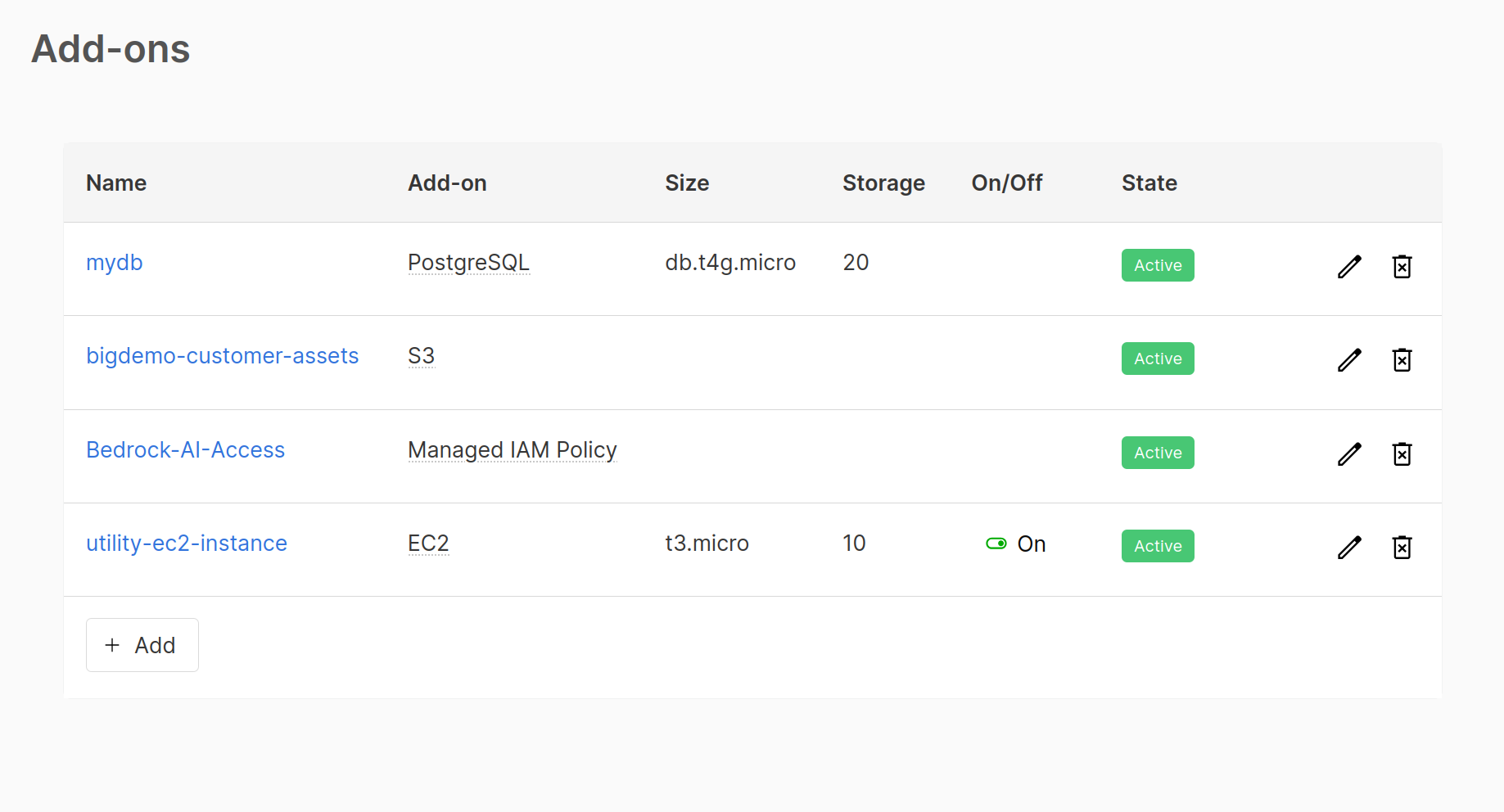Edit the utility-ec2-instance add-on
The height and width of the screenshot is (812, 1504).
1349,547
